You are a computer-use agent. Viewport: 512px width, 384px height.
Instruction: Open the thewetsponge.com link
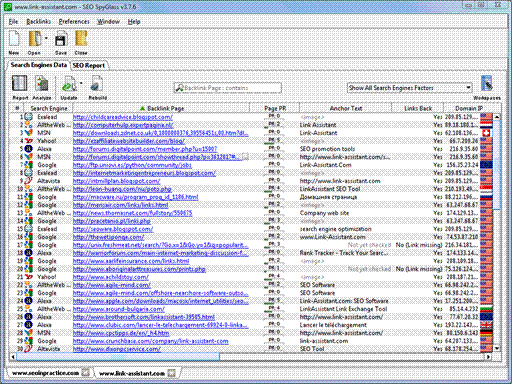(x=108, y=237)
